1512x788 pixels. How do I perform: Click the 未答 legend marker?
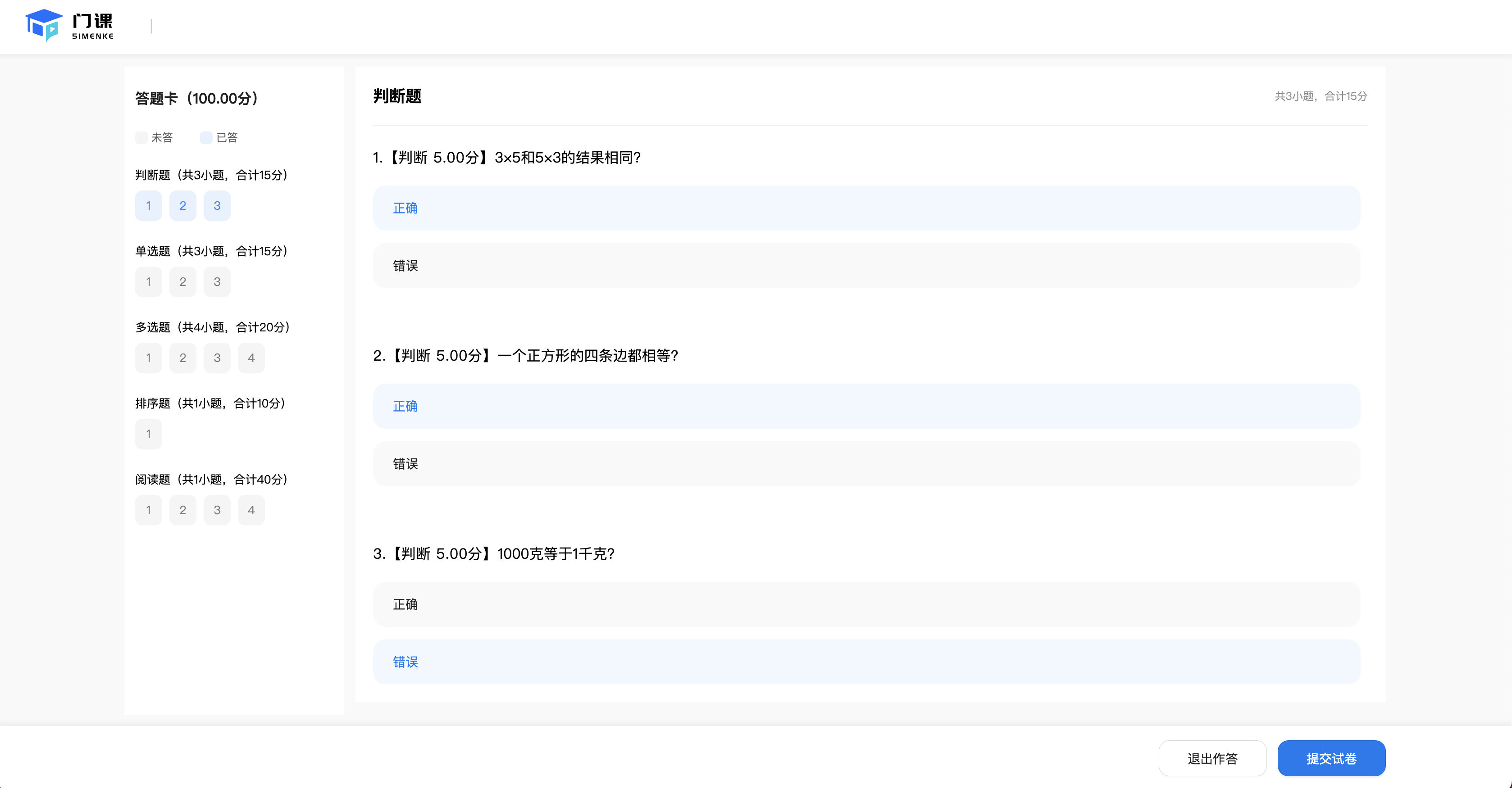coord(141,137)
